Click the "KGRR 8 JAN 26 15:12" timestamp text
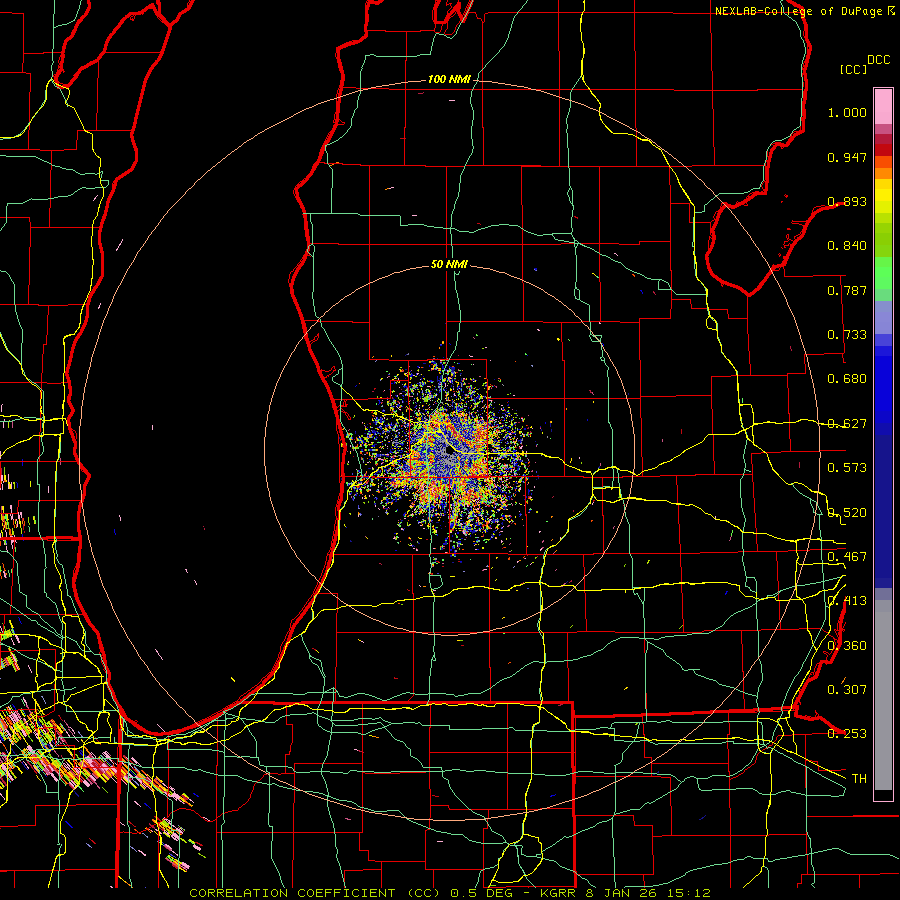This screenshot has height=900, width=900. (x=626, y=893)
